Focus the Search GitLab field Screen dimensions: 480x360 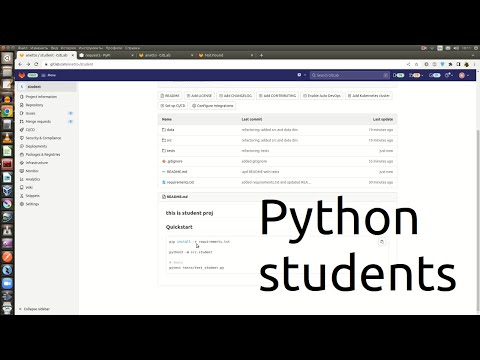pos(349,75)
